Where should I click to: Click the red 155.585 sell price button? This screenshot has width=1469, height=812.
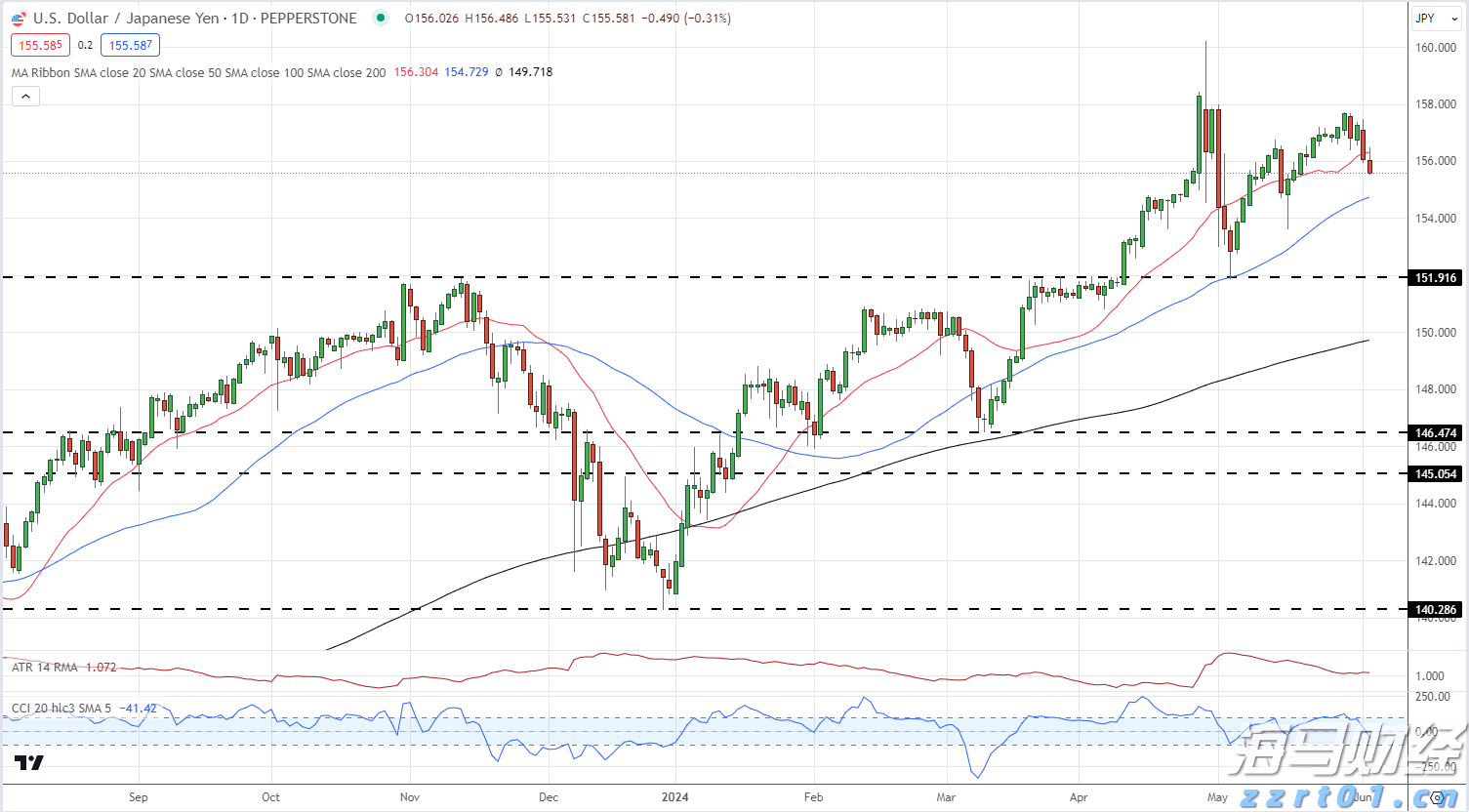(x=40, y=45)
